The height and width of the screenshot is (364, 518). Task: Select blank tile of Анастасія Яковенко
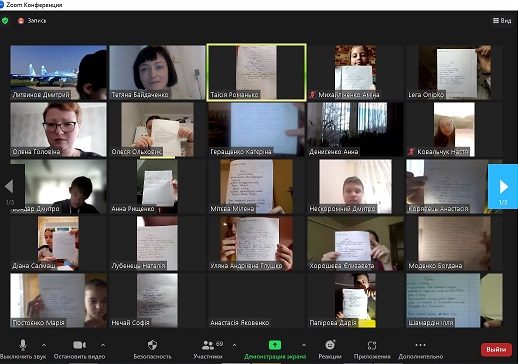pos(256,300)
